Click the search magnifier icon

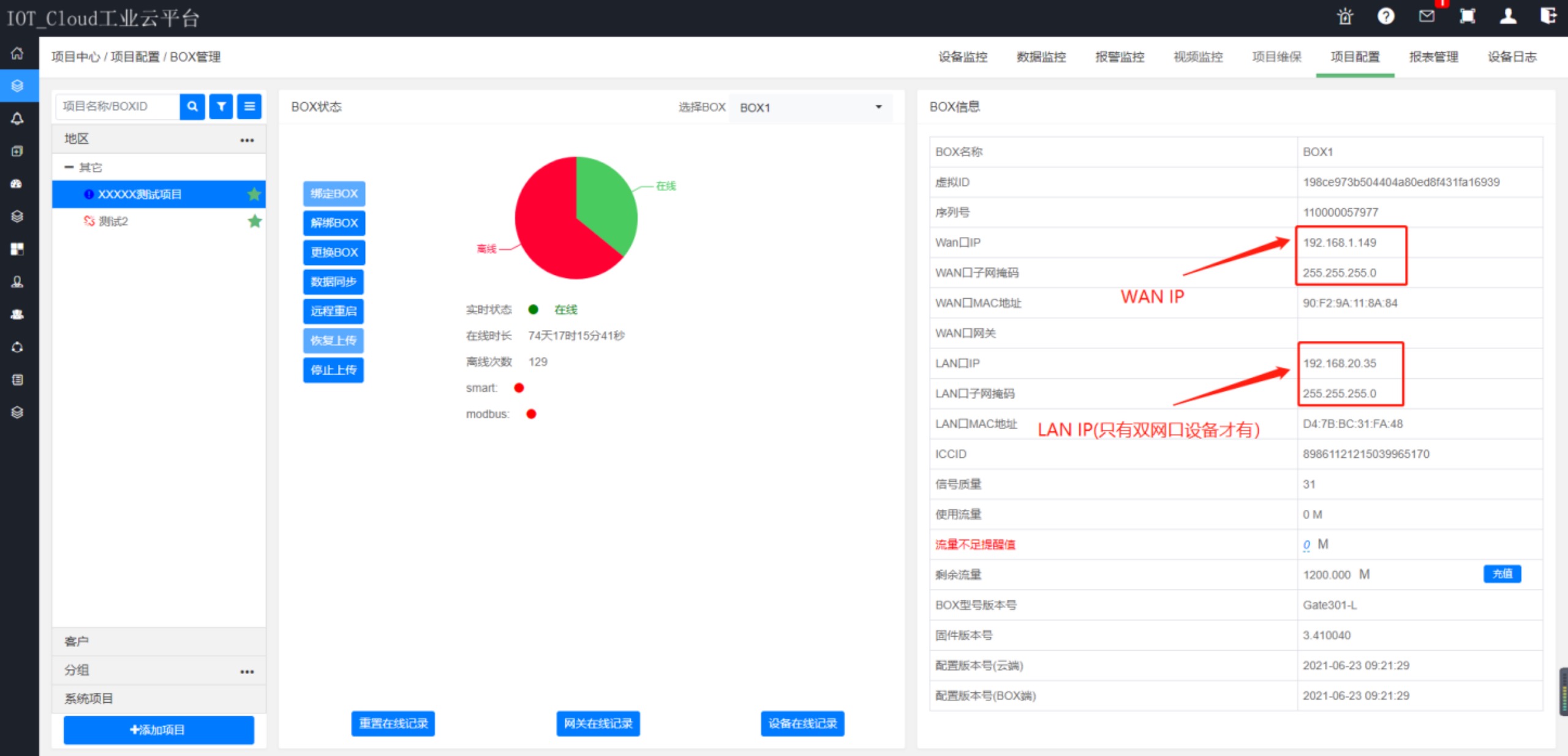coord(192,107)
